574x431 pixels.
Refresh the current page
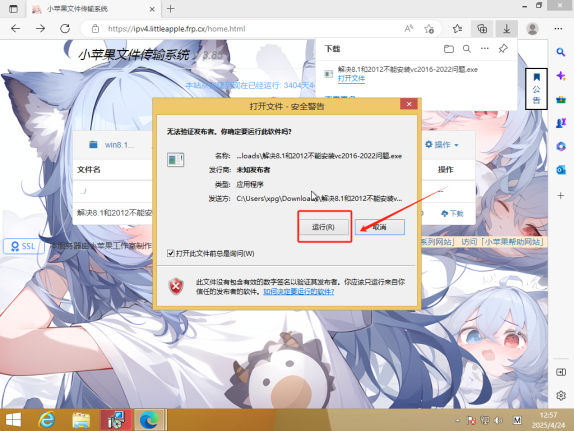coord(65,29)
